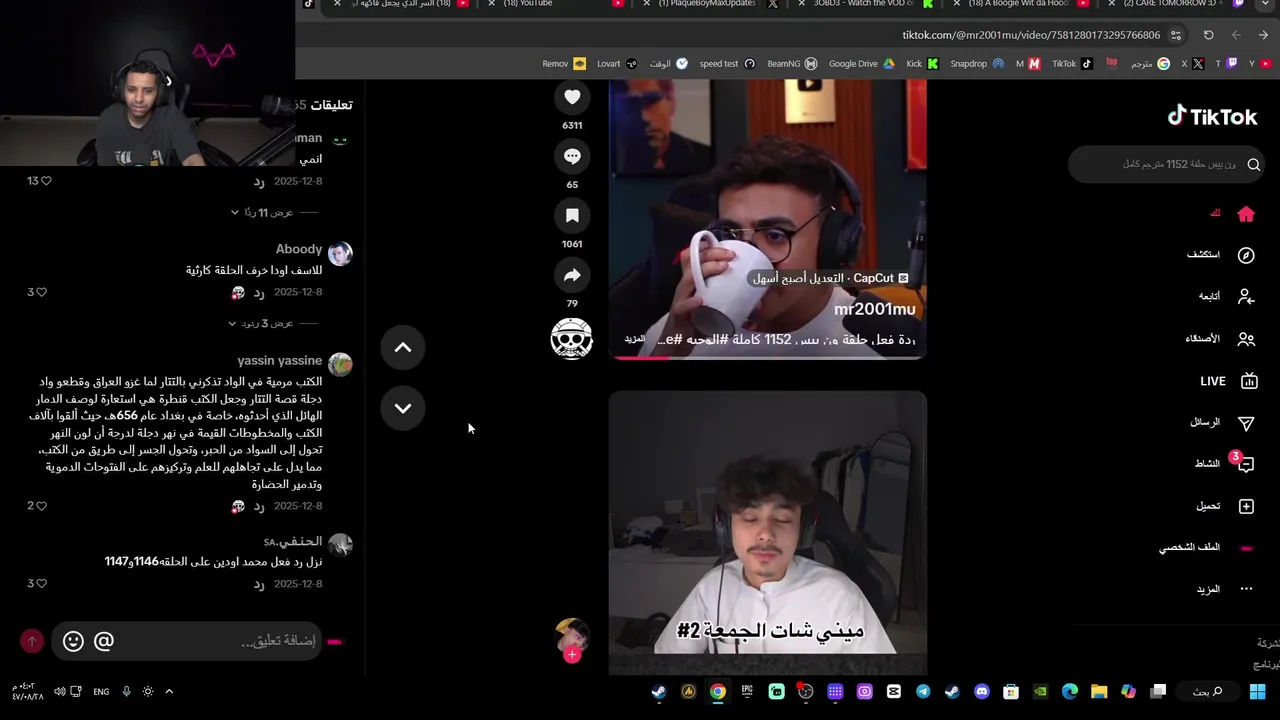The image size is (1280, 720).
Task: Open the Upload (تحميل) sidebar item
Action: click(x=1225, y=507)
